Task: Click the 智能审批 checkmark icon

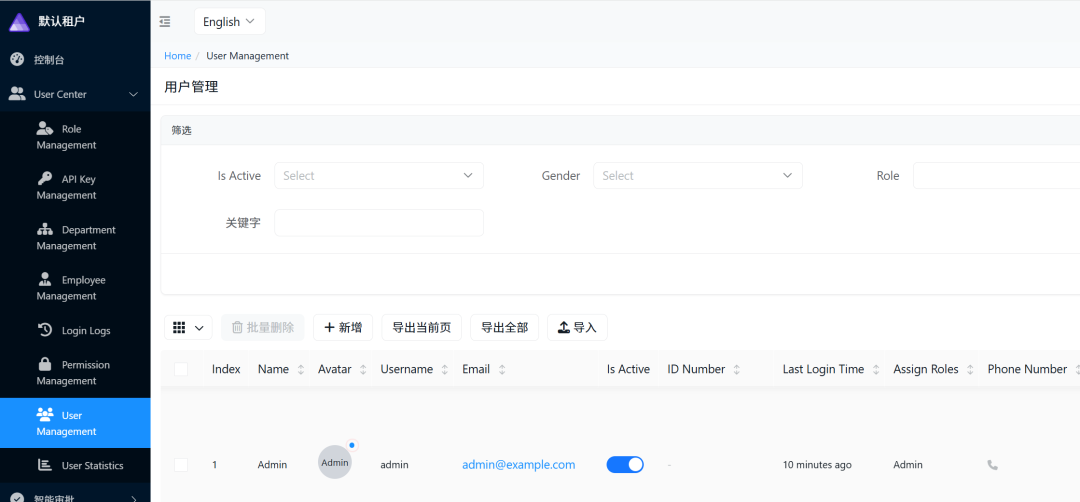Action: click(17, 498)
